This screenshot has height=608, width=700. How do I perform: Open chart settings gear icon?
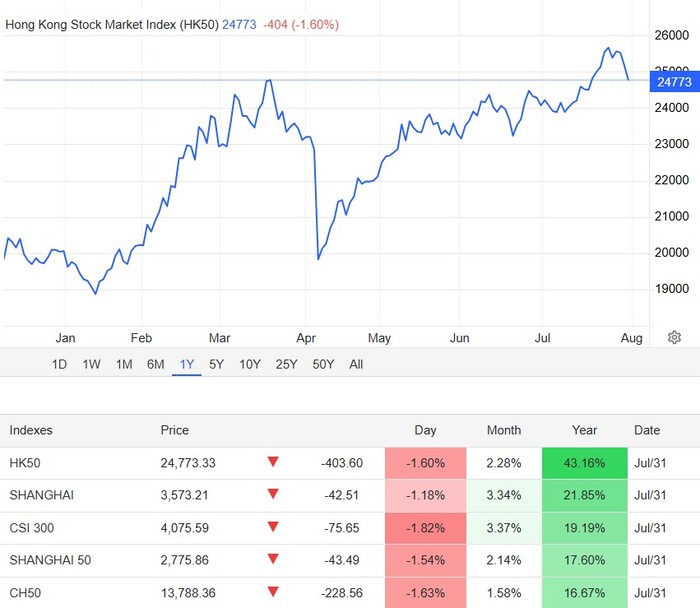pos(674,338)
